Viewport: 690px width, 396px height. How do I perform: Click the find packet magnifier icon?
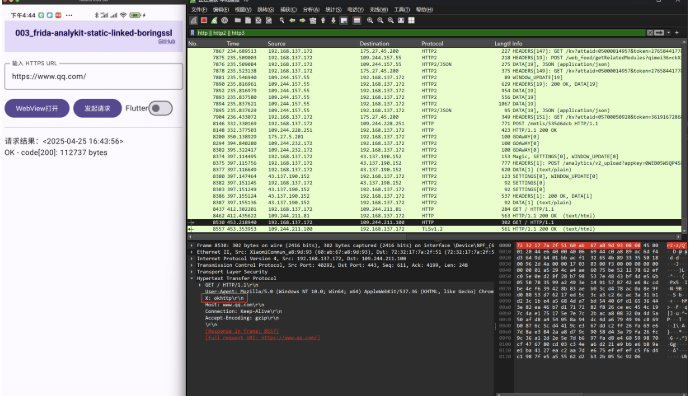click(282, 20)
